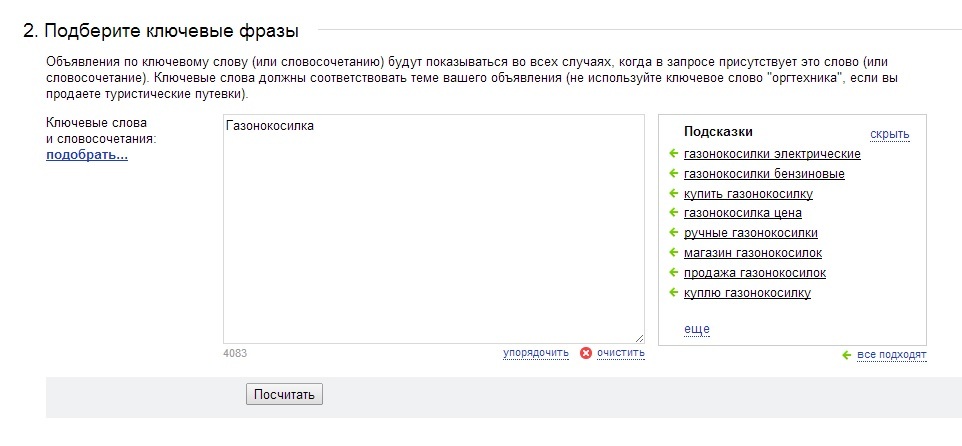Screen dimensions: 962x446
Task: Sort keywords with 'упорядочить' link
Action: tap(536, 353)
